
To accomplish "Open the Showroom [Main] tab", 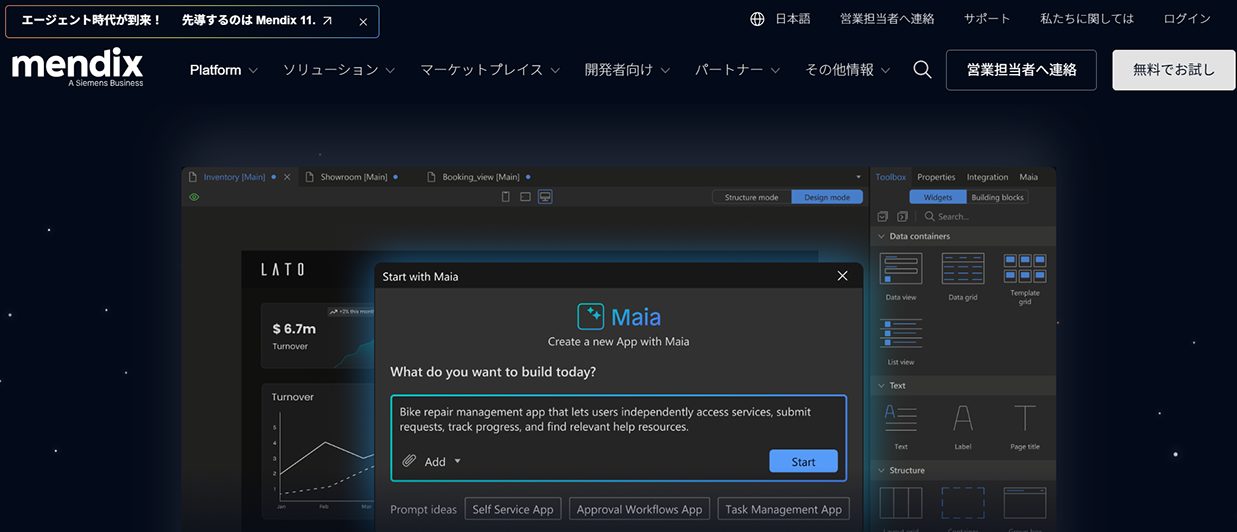I will [x=353, y=177].
